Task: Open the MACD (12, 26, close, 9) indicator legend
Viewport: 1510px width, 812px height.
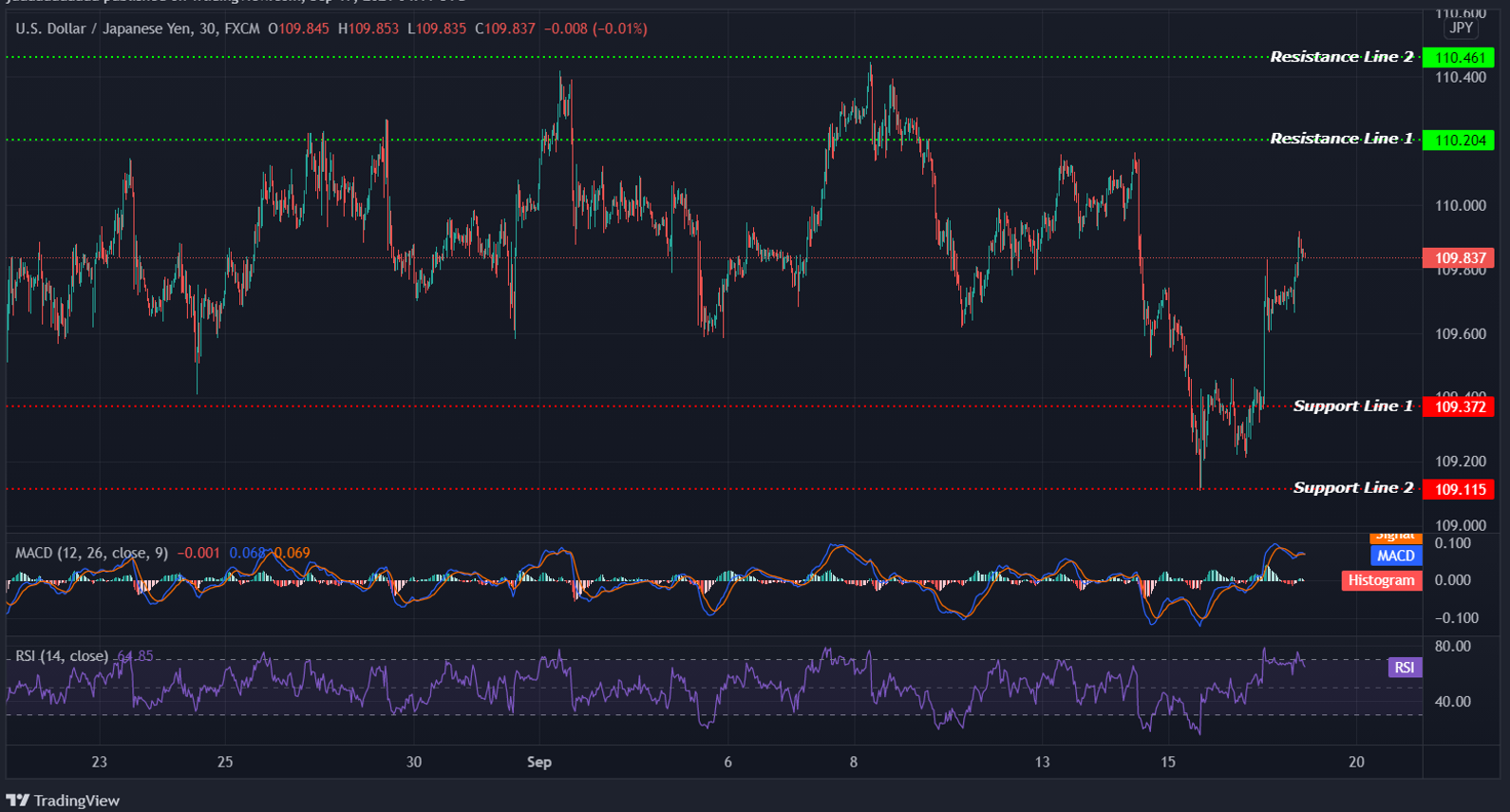Action: pyautogui.click(x=91, y=553)
